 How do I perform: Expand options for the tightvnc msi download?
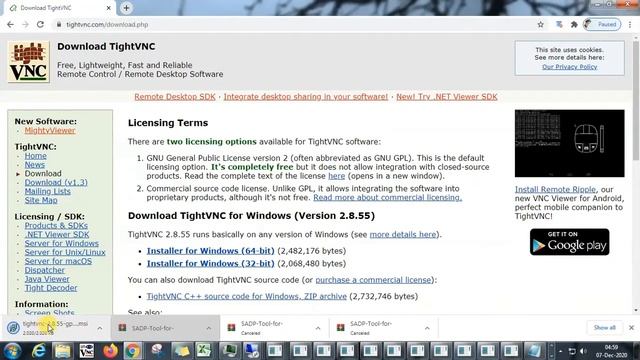[x=100, y=328]
